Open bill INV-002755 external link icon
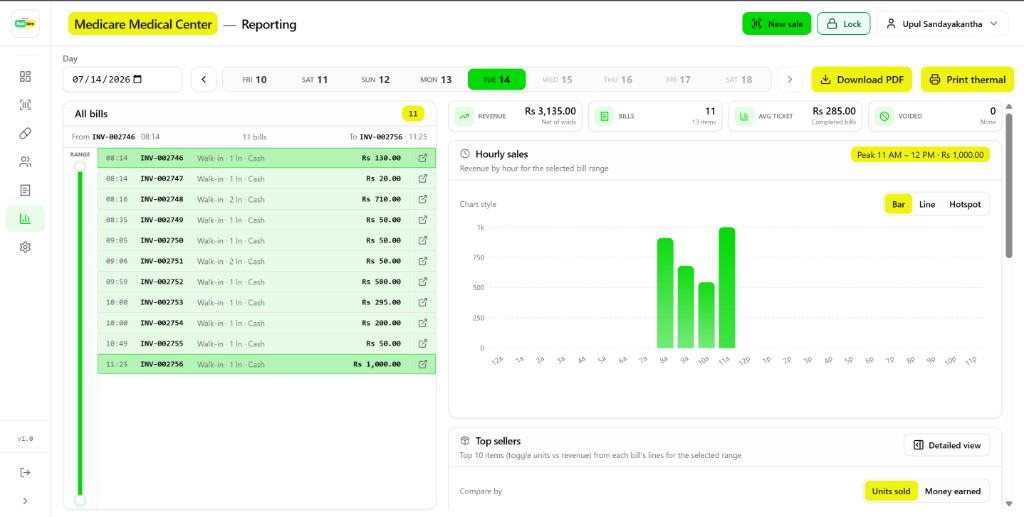Image resolution: width=1024 pixels, height=517 pixels. 423,343
